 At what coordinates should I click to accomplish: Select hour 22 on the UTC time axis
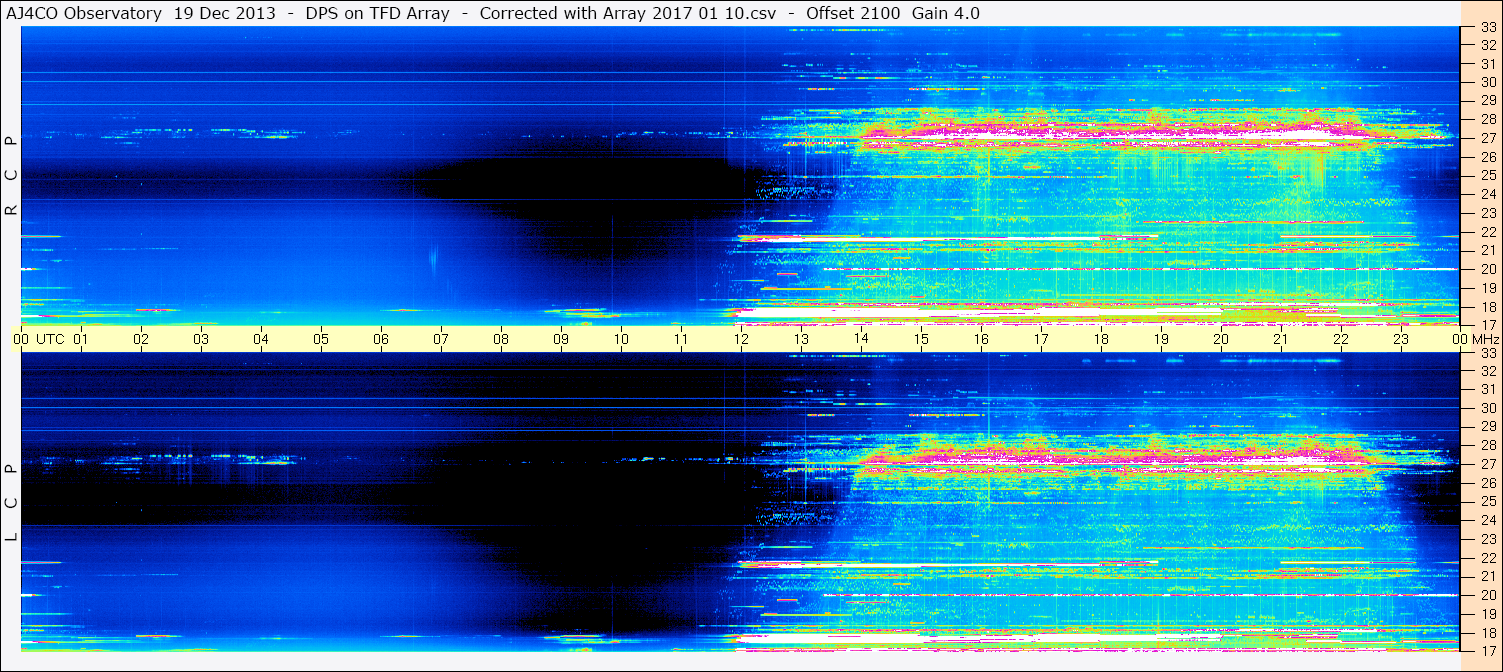coord(1341,339)
